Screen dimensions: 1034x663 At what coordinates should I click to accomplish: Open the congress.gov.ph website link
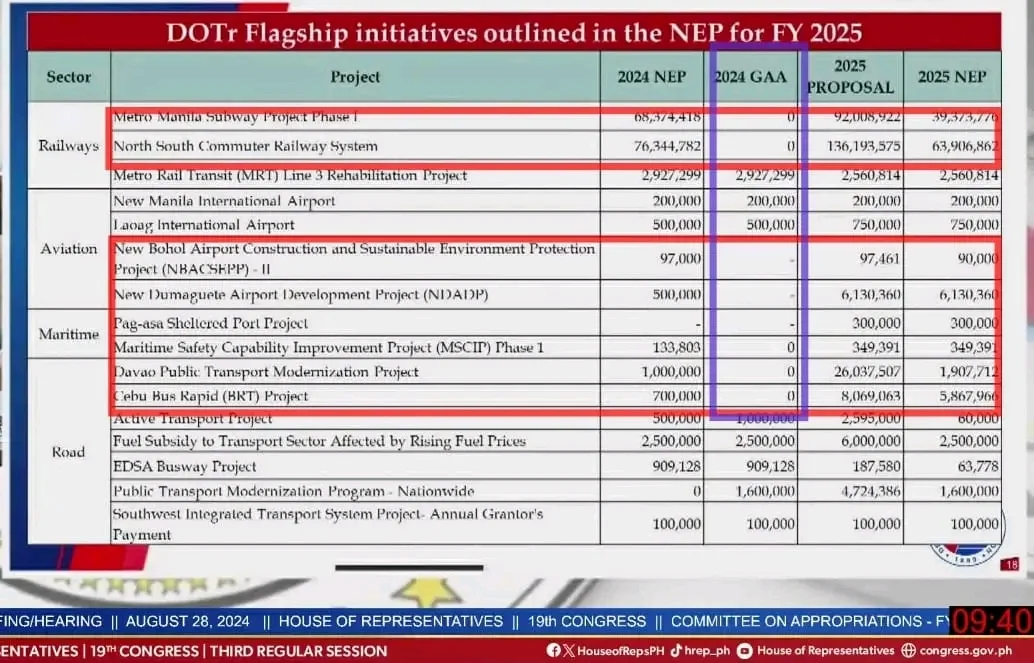click(964, 650)
